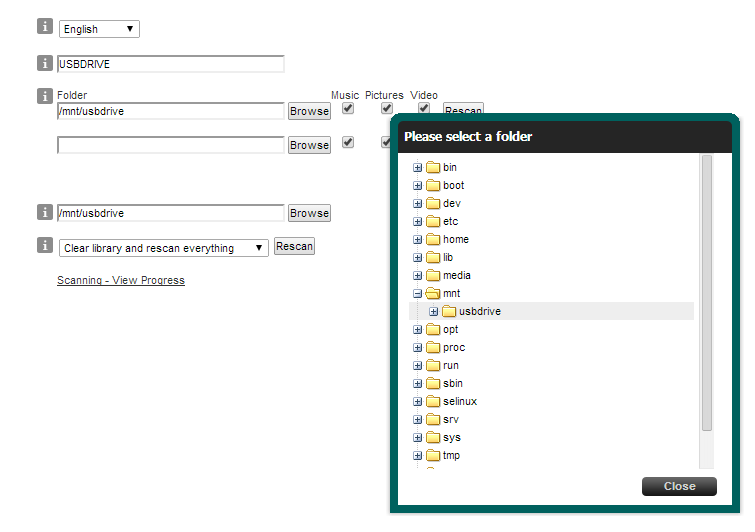Close the folder selection dialog

coord(679,487)
